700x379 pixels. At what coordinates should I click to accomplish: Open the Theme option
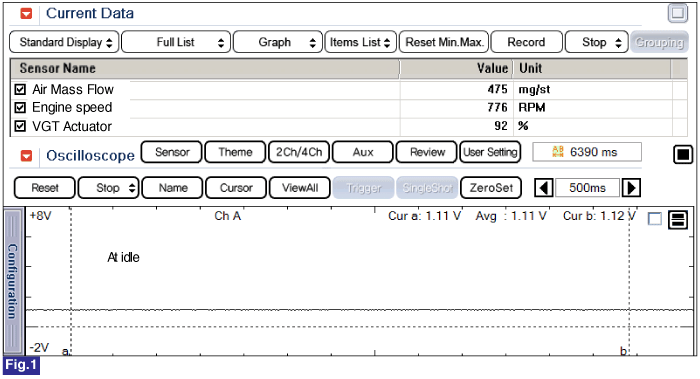pos(235,152)
